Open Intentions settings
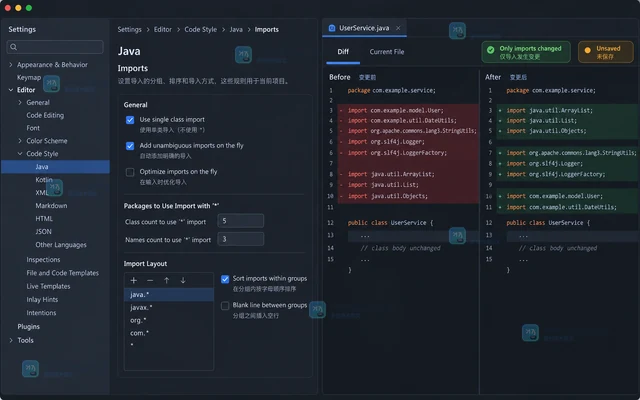Image resolution: width=640 pixels, height=400 pixels. click(x=41, y=313)
